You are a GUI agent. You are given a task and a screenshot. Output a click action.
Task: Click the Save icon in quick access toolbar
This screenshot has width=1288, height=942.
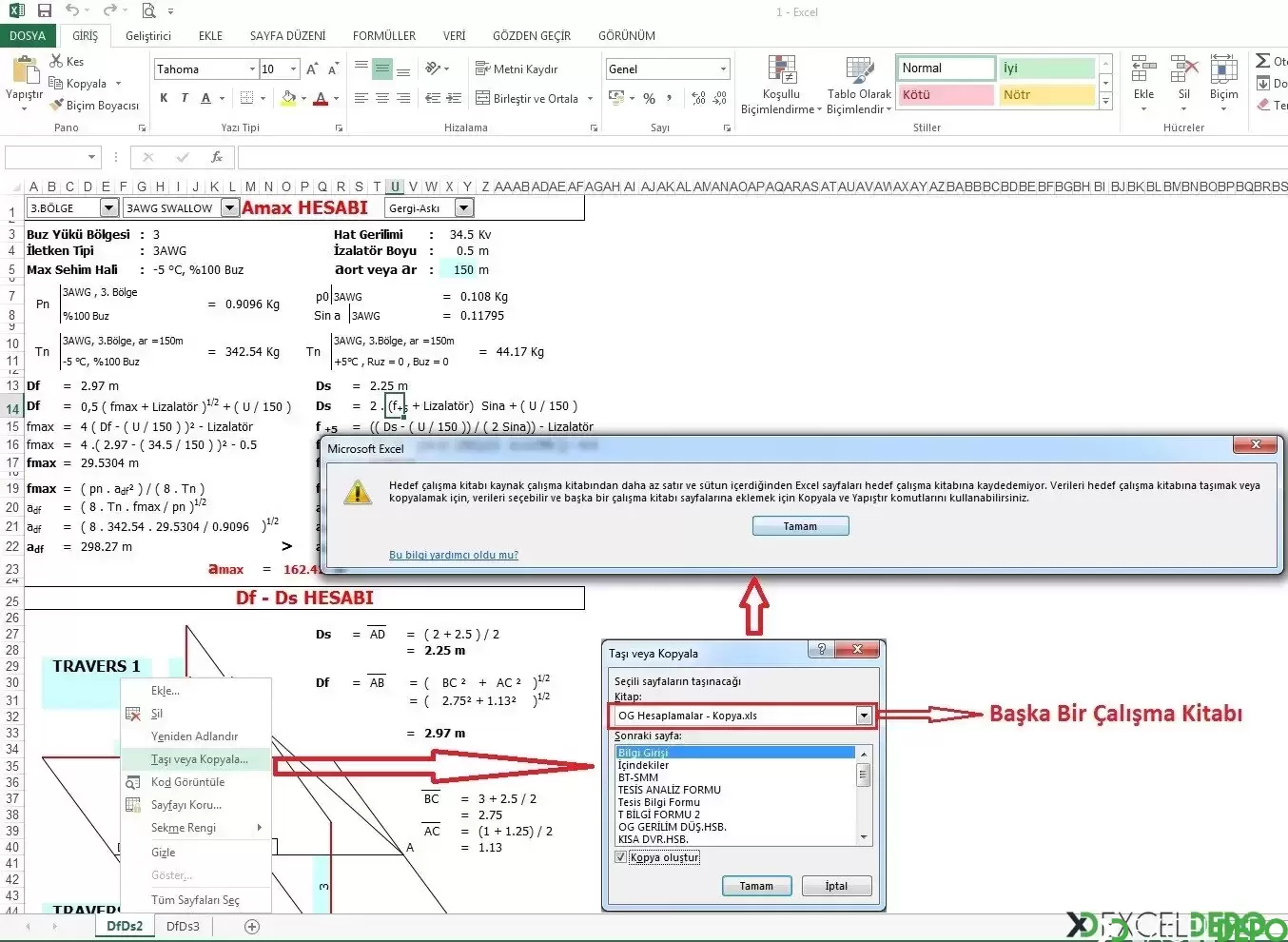pyautogui.click(x=44, y=11)
